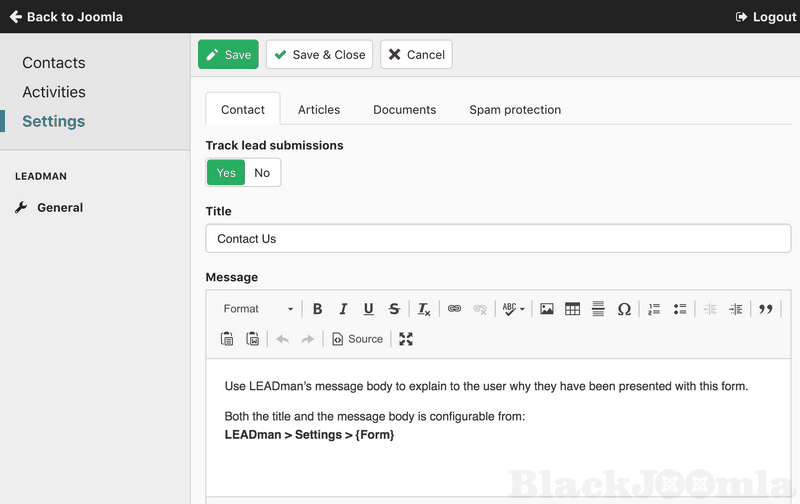Insert a link with the chain icon

click(x=454, y=309)
